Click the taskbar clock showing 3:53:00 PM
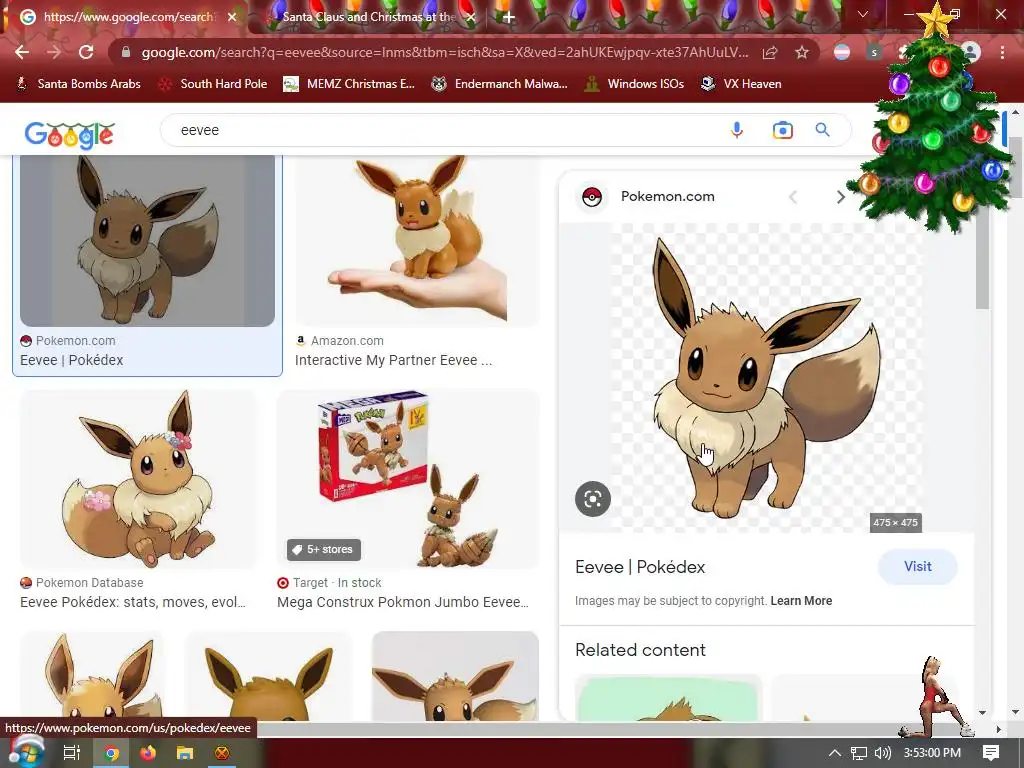Viewport: 1024px width, 768px height. point(932,753)
